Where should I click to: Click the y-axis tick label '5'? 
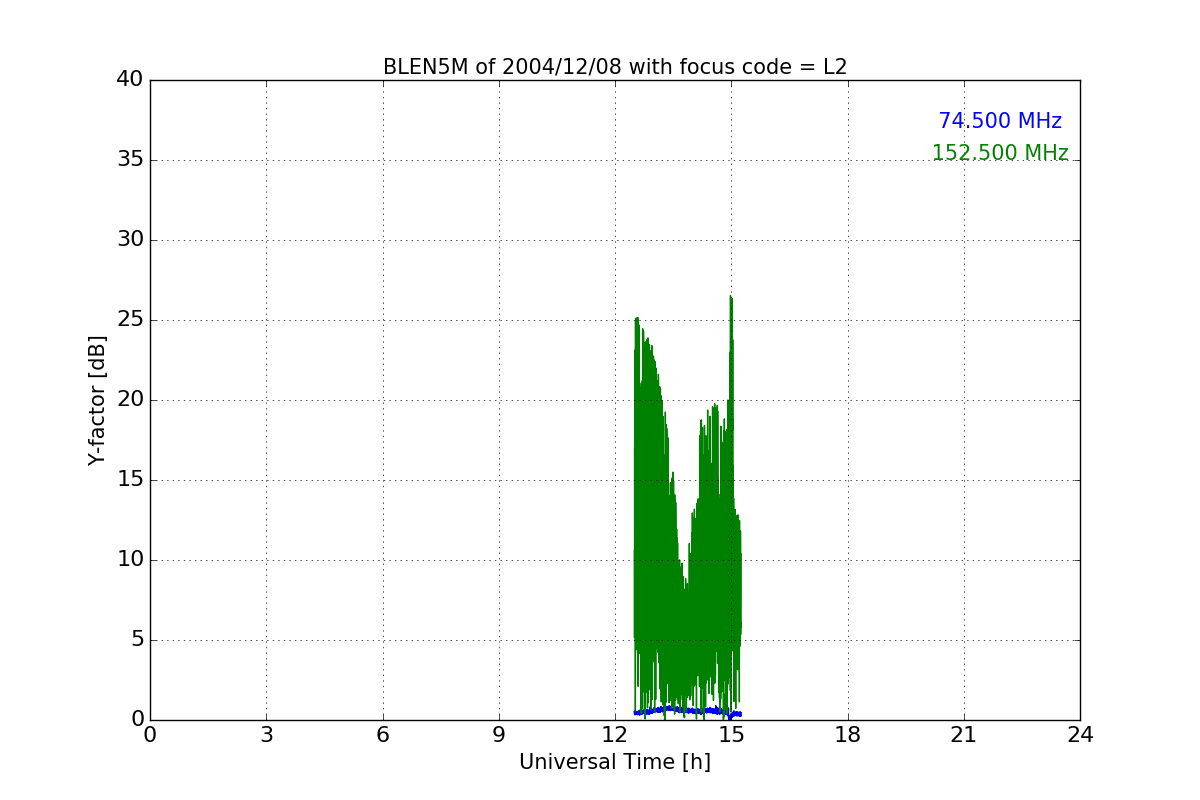click(137, 639)
